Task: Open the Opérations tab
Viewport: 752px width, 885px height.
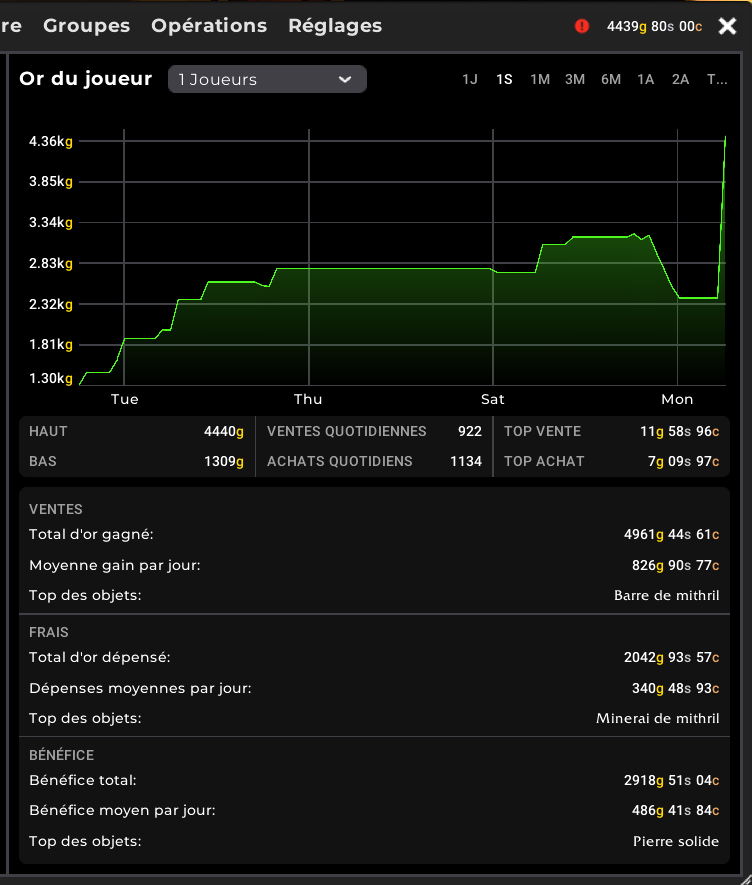Action: [209, 26]
